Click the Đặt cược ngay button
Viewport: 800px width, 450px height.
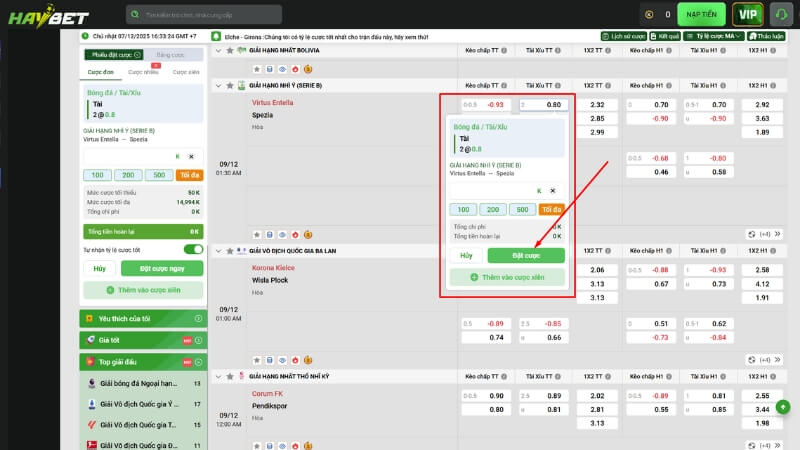tap(162, 268)
